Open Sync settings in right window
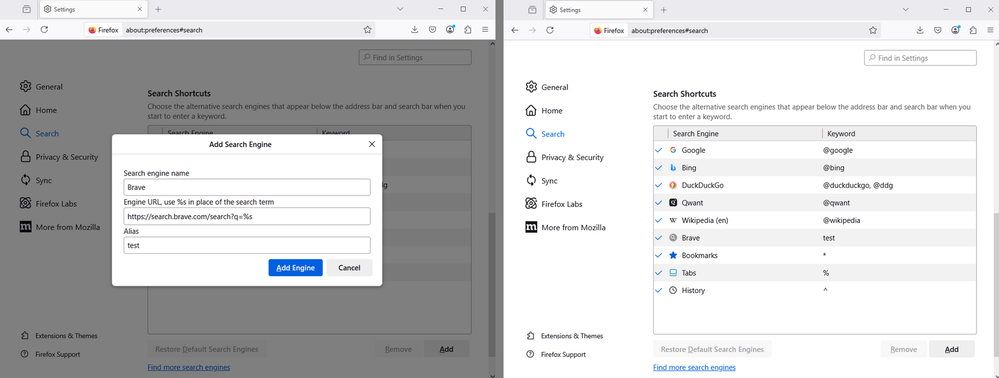Image resolution: width=999 pixels, height=378 pixels. coord(542,181)
